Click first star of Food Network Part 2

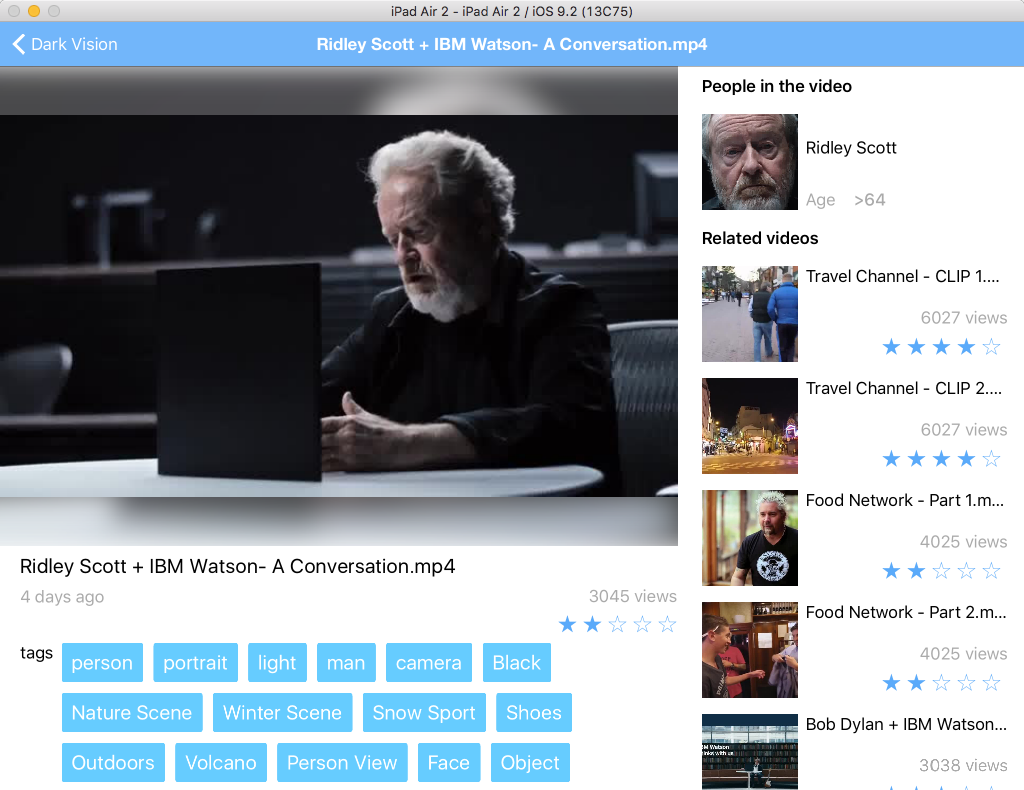point(891,683)
